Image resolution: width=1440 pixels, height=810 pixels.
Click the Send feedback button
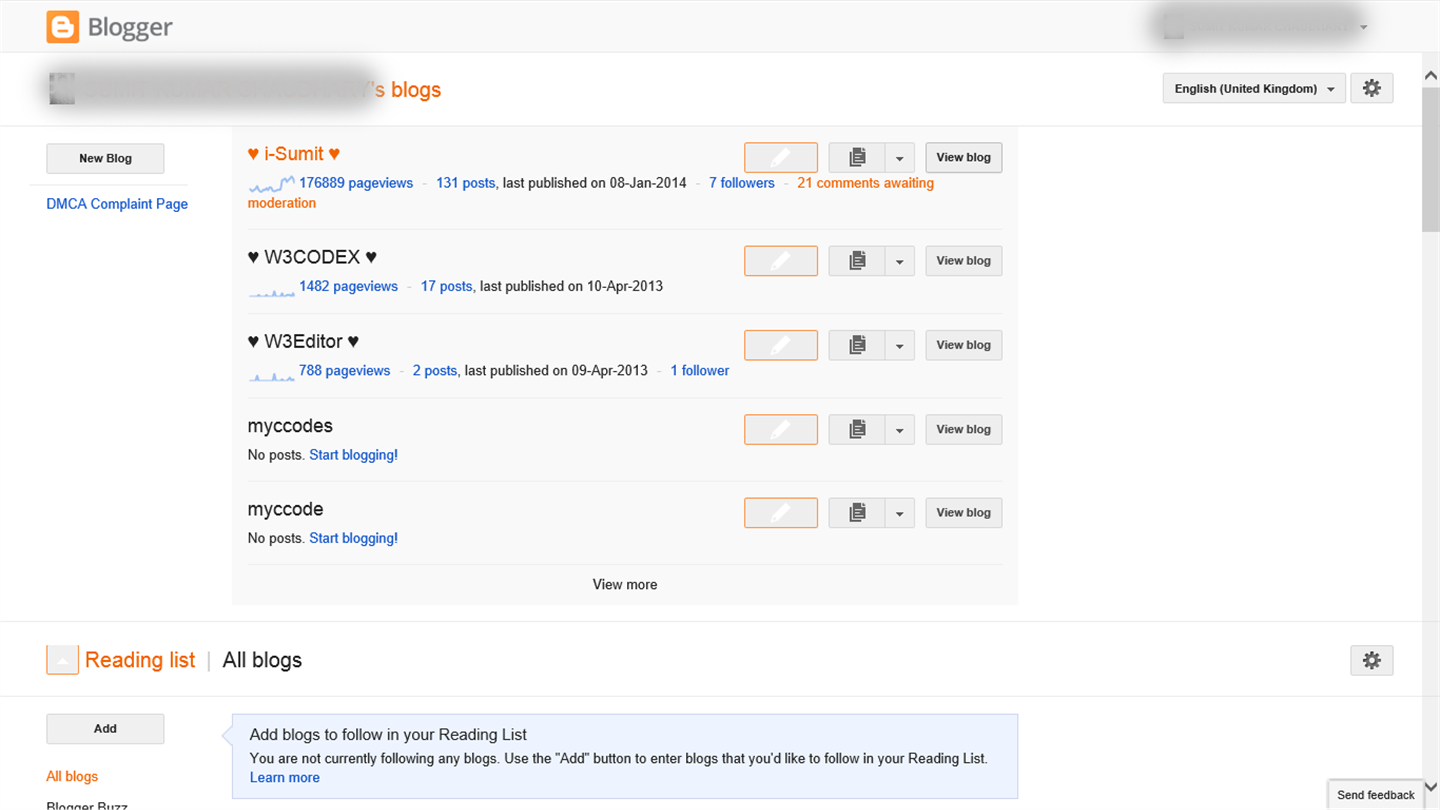1375,795
